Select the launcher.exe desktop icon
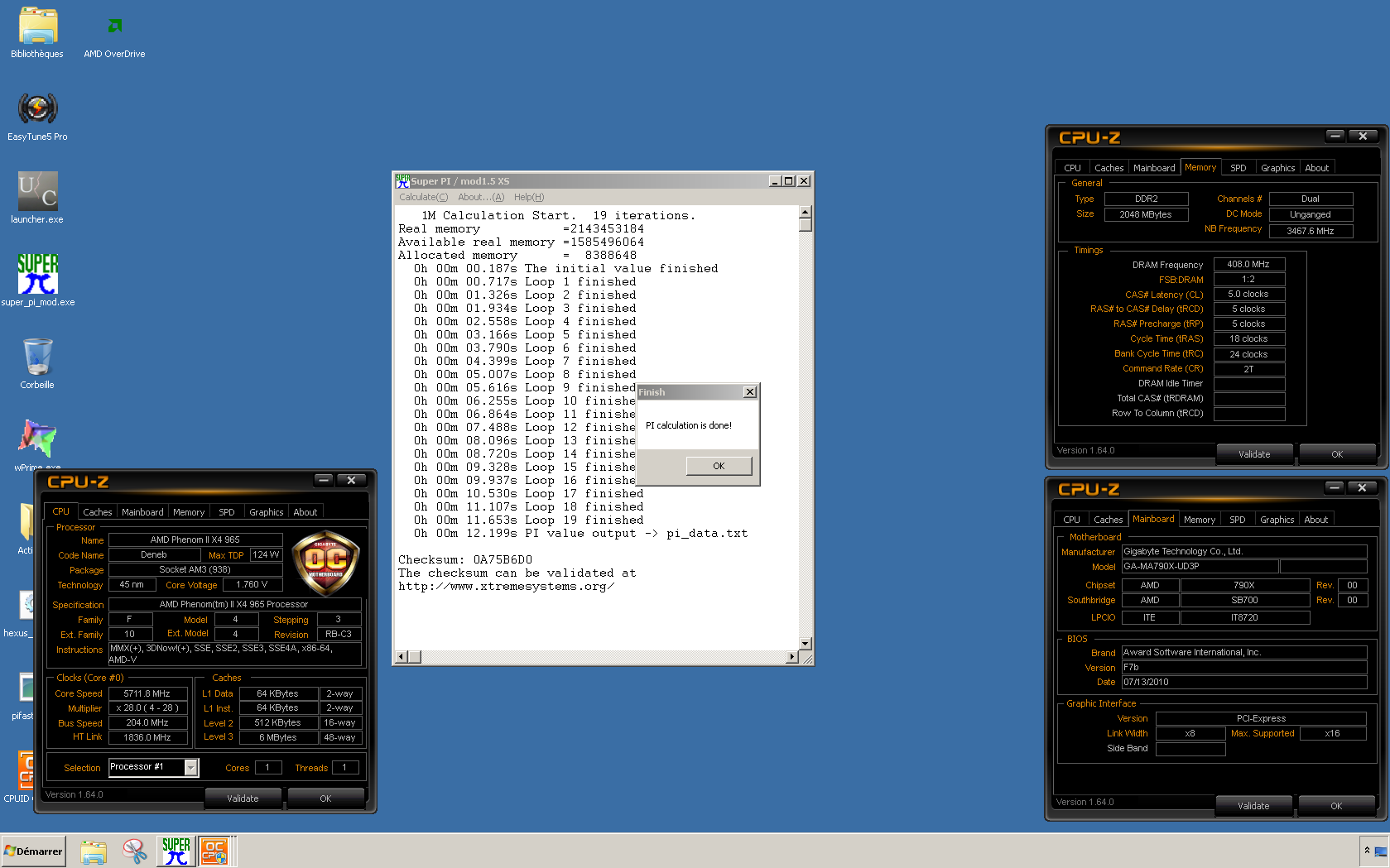Screen dimensions: 1390x868 click(x=37, y=199)
